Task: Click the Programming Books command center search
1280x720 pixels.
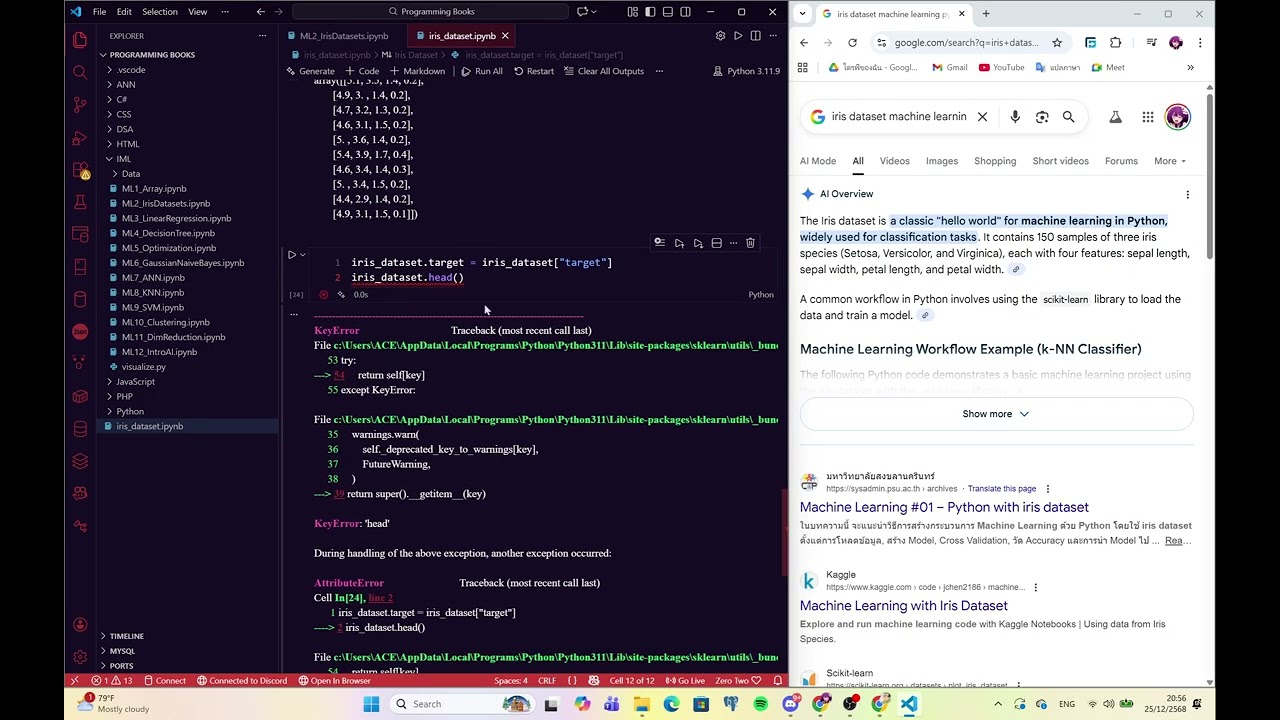Action: pos(431,12)
